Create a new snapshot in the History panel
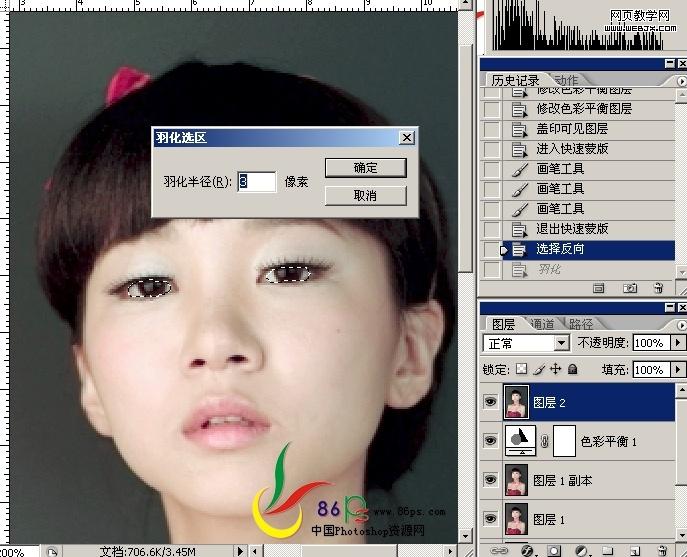Viewport: 687px width, 557px height. tap(630, 288)
